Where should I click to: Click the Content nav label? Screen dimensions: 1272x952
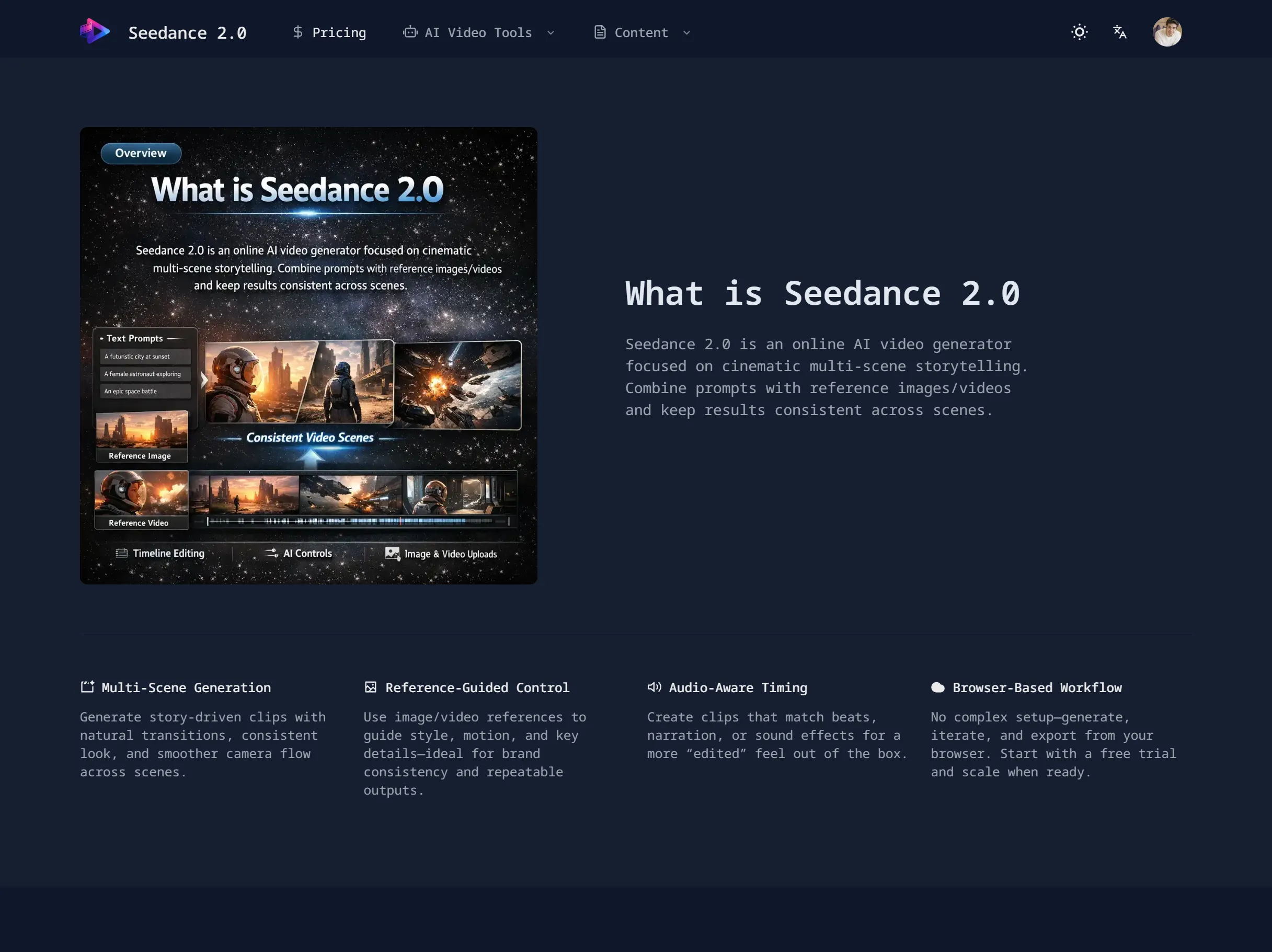pos(641,33)
